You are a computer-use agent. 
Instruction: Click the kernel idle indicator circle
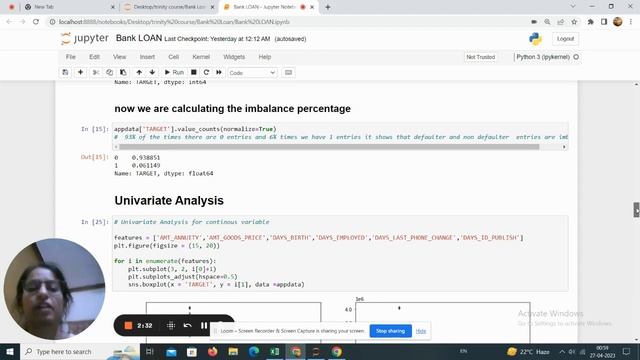point(576,57)
